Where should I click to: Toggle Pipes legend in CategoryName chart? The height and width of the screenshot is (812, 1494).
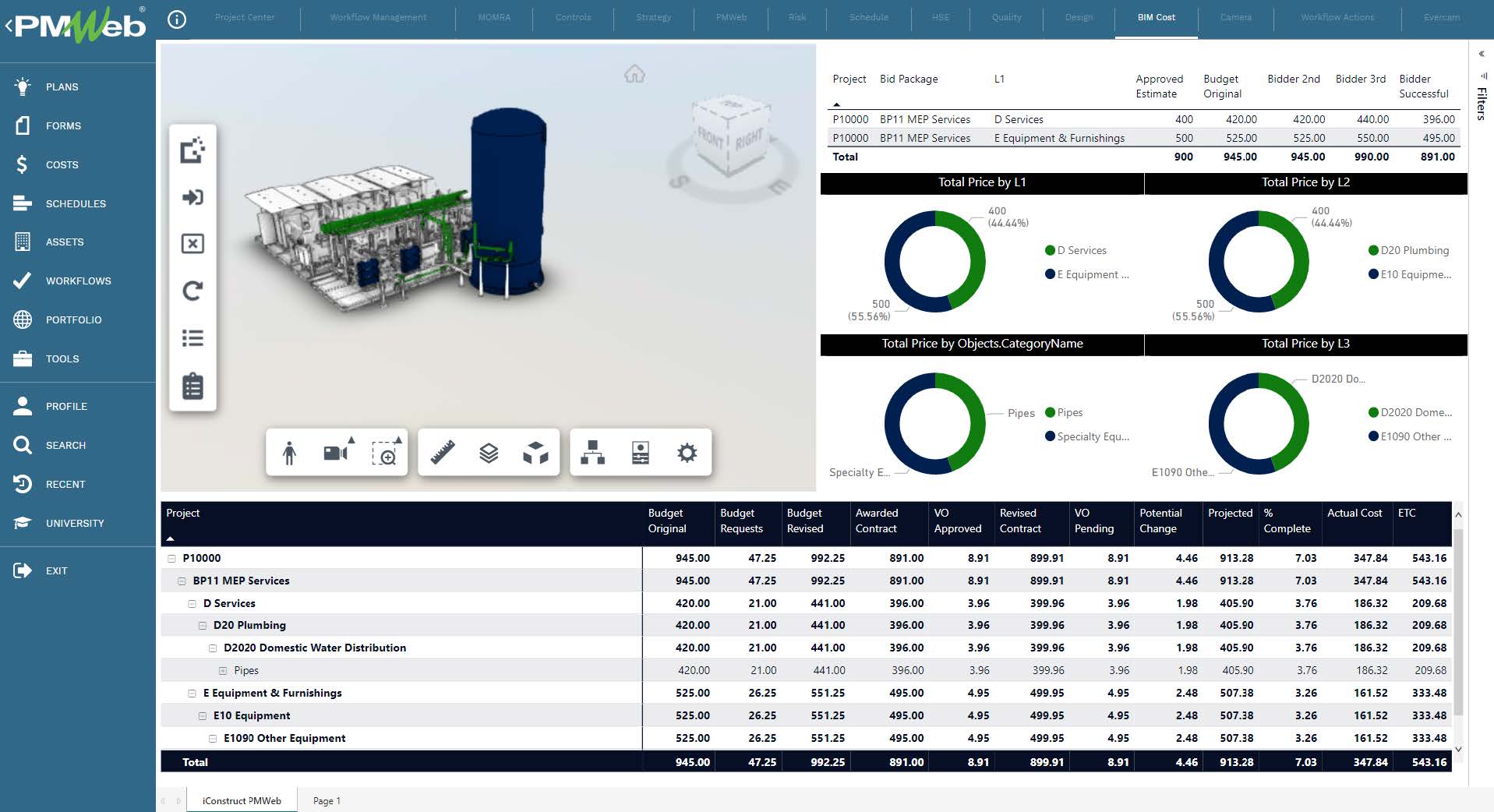[x=1068, y=412]
